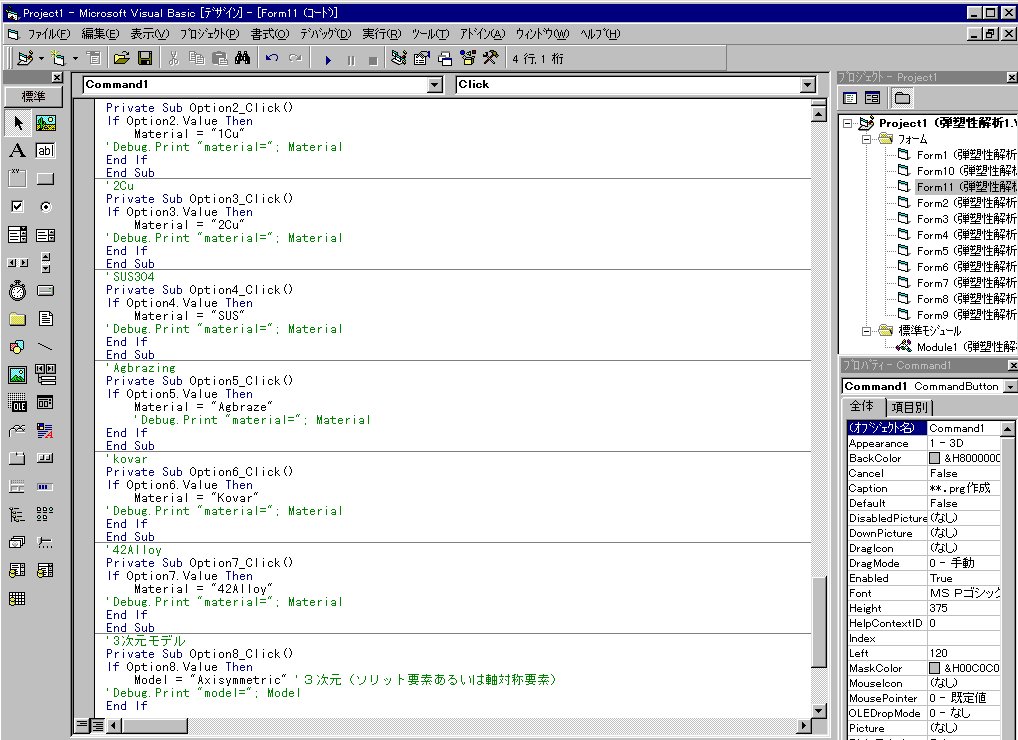Select the TextBox control tool
Image resolution: width=1018 pixels, height=740 pixels.
click(x=45, y=151)
